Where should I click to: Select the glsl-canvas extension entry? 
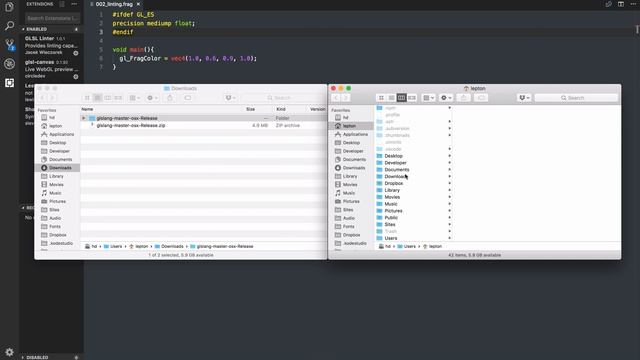51,69
